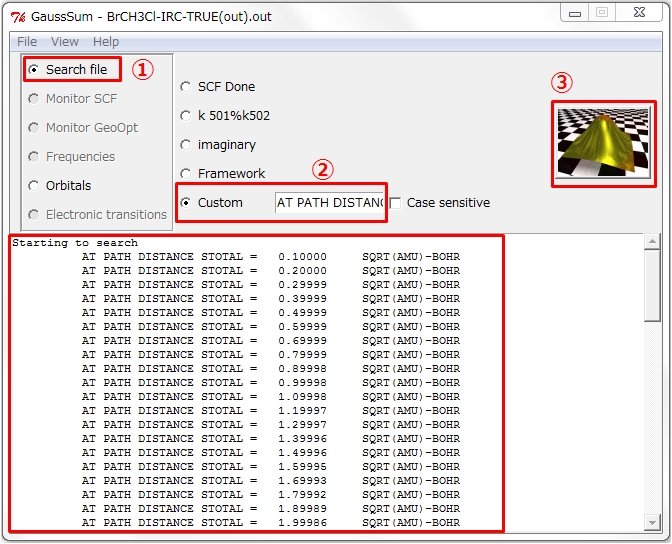Click the output line with STOTAL 0.69999
The width and height of the screenshot is (672, 544).
click(271, 341)
